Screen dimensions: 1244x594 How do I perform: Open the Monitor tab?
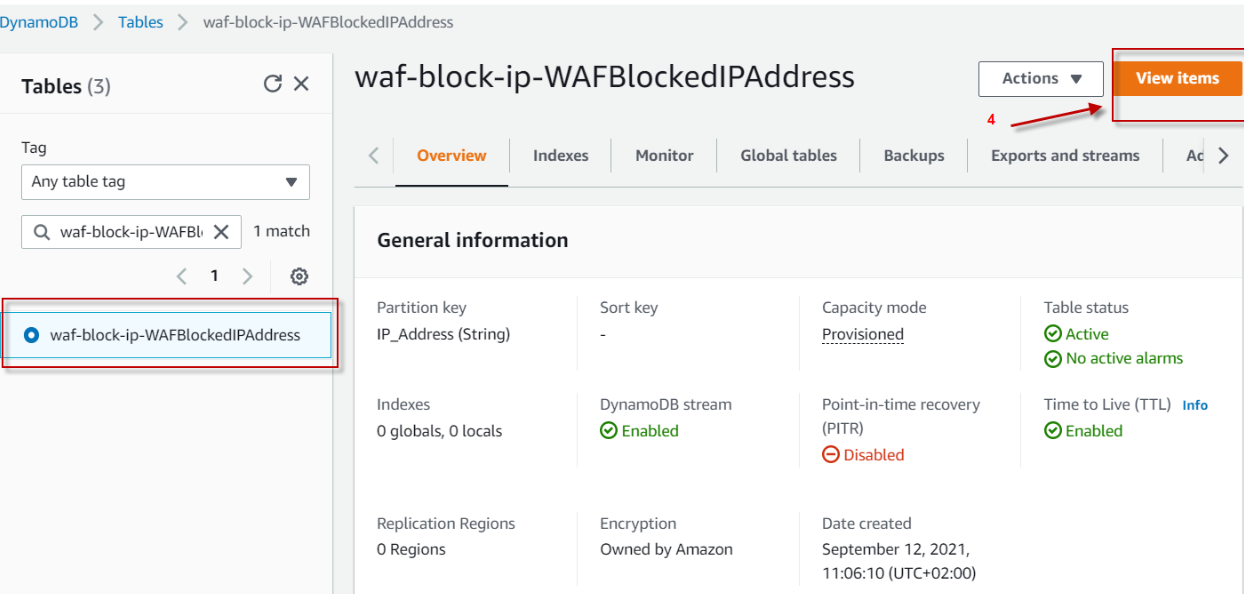pyautogui.click(x=664, y=156)
